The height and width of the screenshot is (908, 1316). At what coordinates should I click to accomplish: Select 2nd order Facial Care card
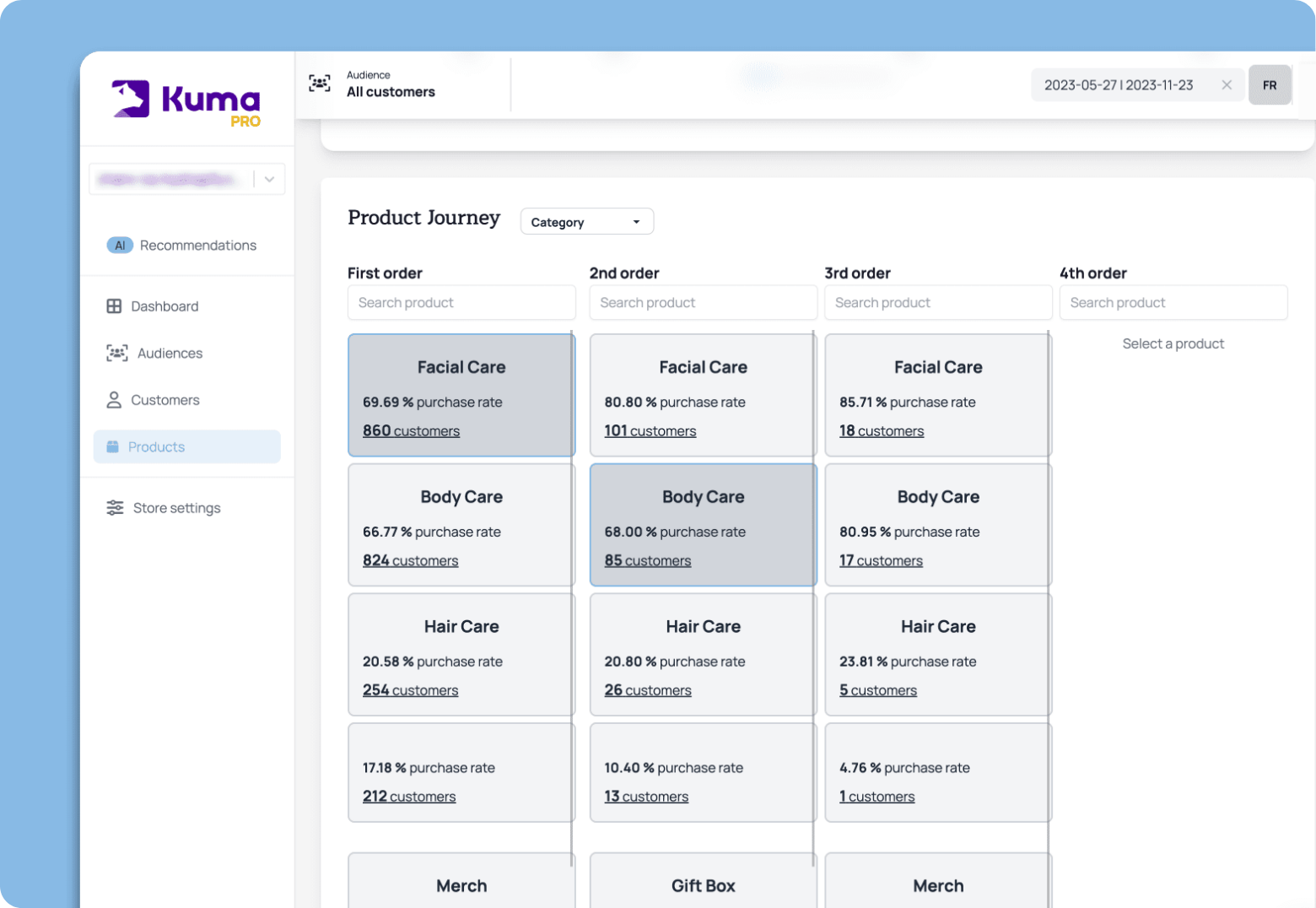702,395
